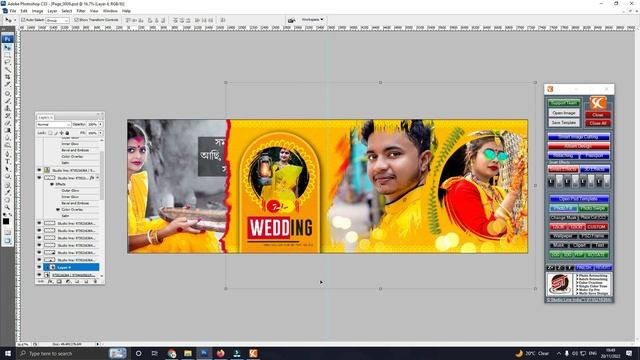Image resolution: width=640 pixels, height=360 pixels.
Task: Select the Eyedropper tool
Action: click(7, 192)
